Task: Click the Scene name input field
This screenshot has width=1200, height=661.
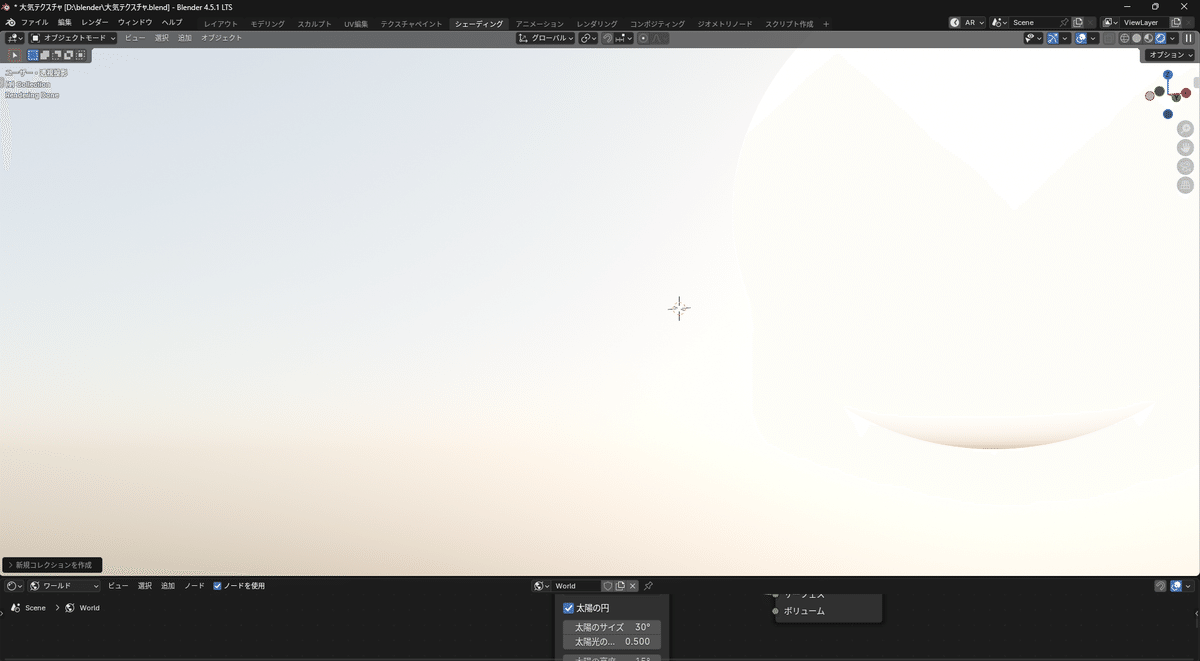Action: coord(1032,22)
